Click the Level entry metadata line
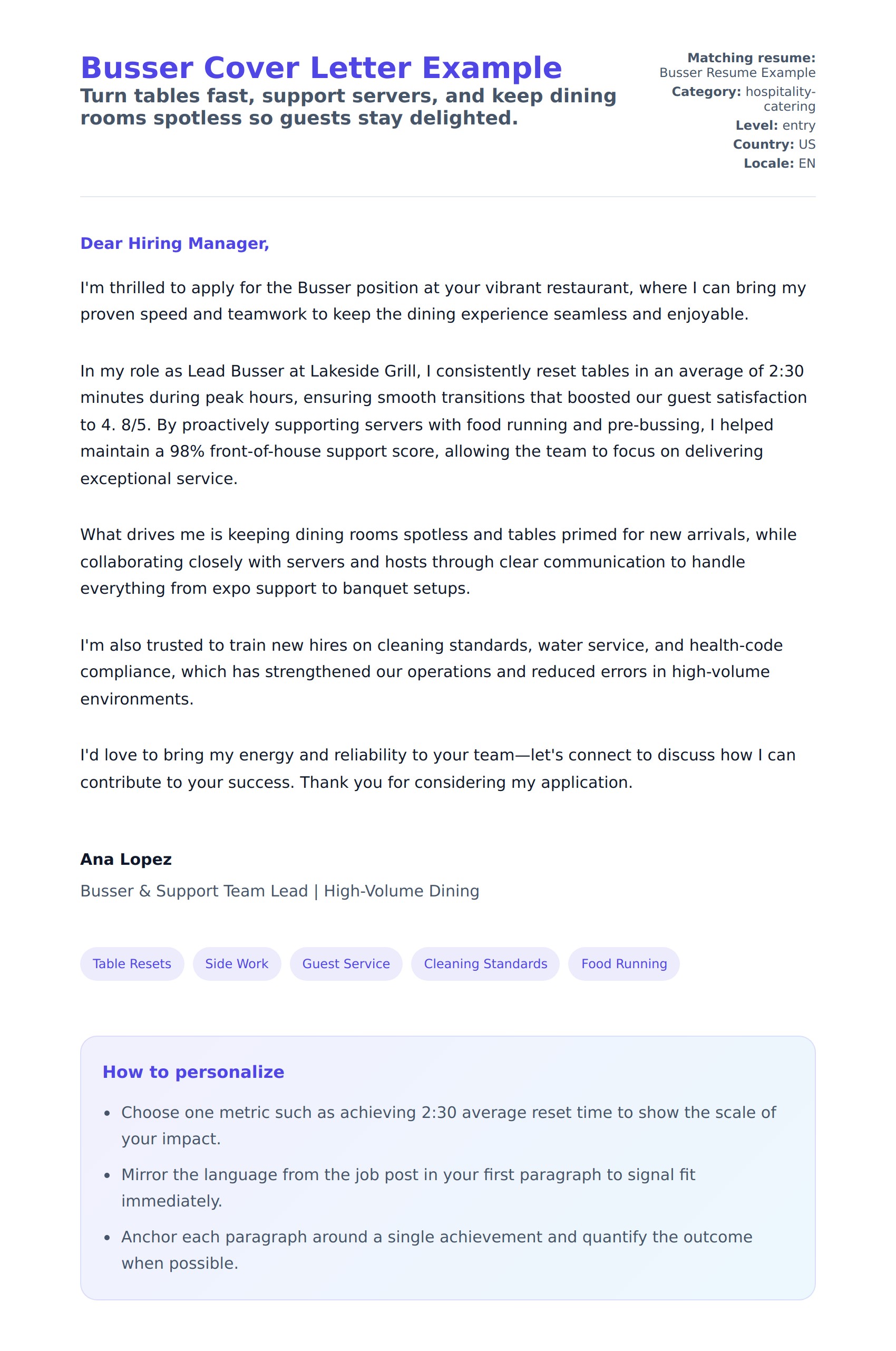This screenshot has height=1351, width=896. tap(775, 125)
